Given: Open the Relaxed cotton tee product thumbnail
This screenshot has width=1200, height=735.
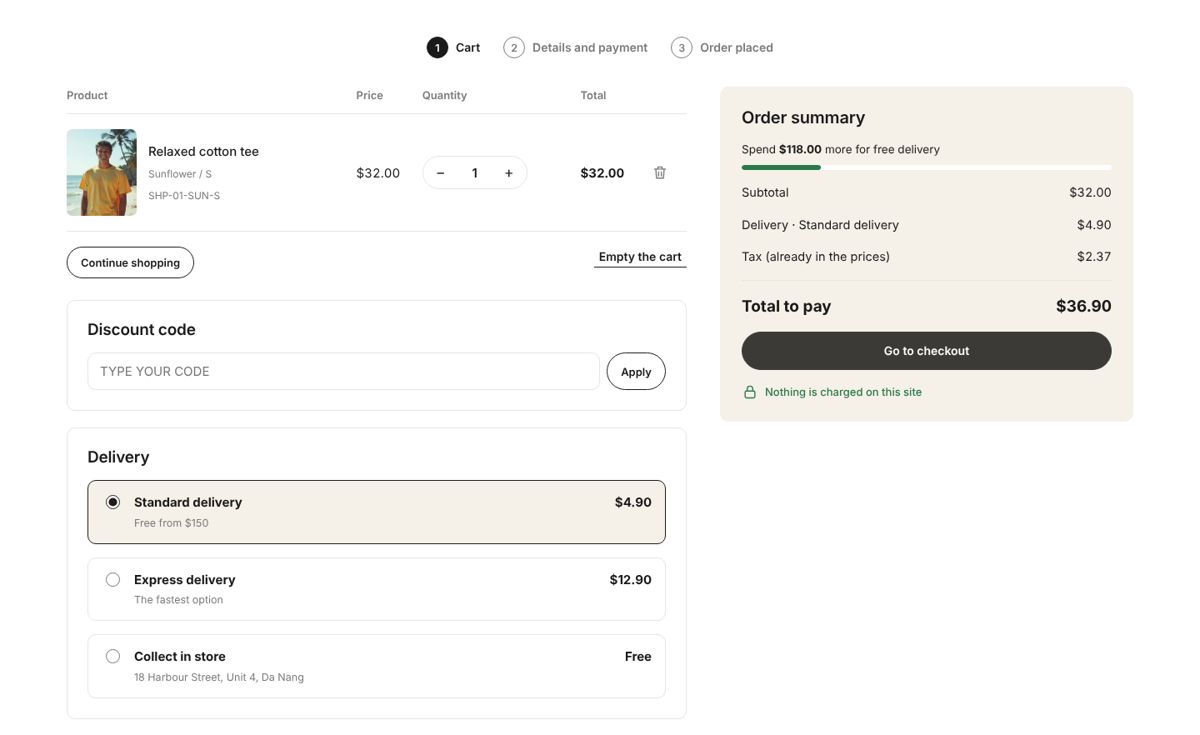Looking at the screenshot, I should [x=102, y=172].
